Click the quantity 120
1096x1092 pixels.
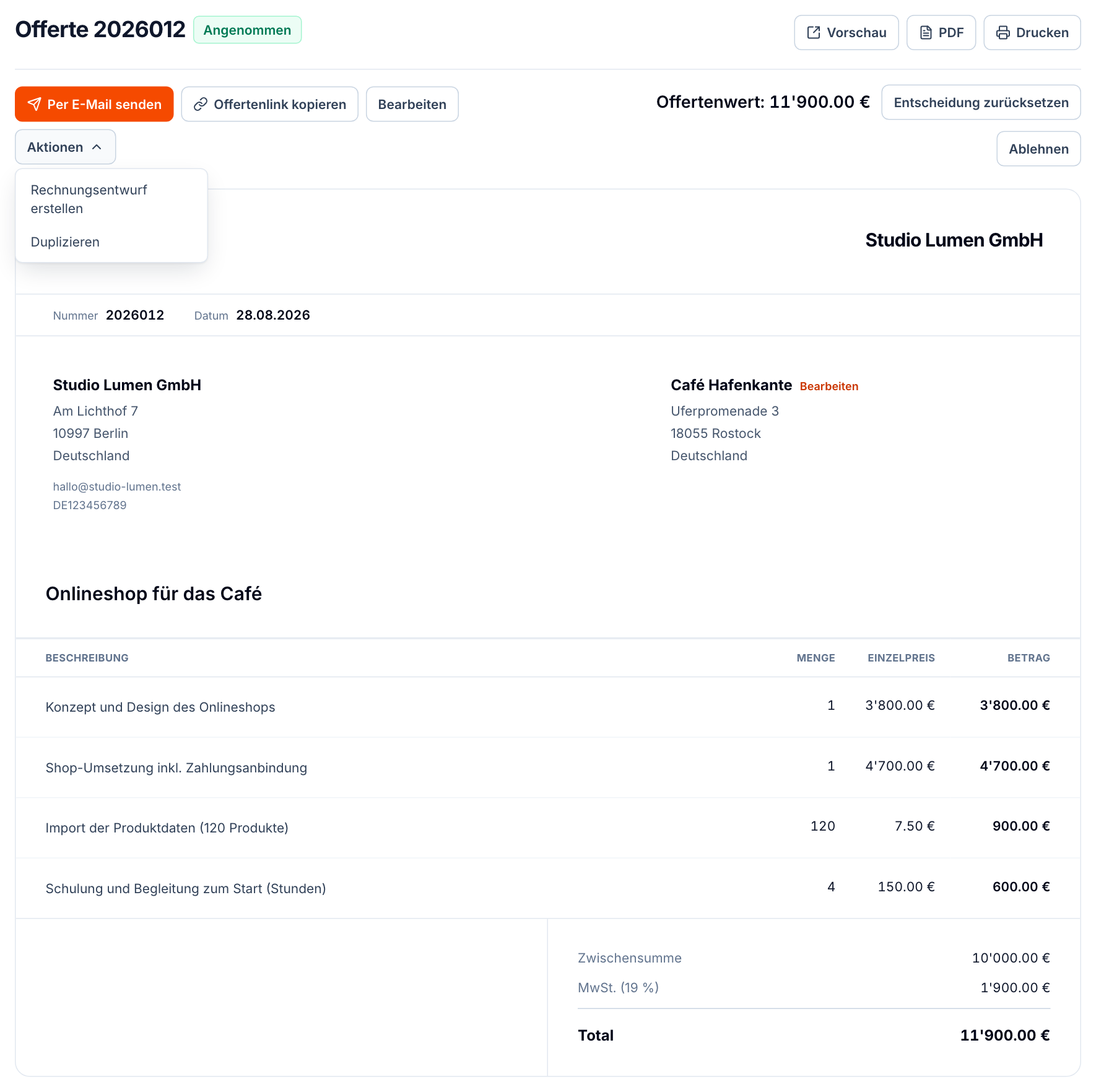pos(823,826)
